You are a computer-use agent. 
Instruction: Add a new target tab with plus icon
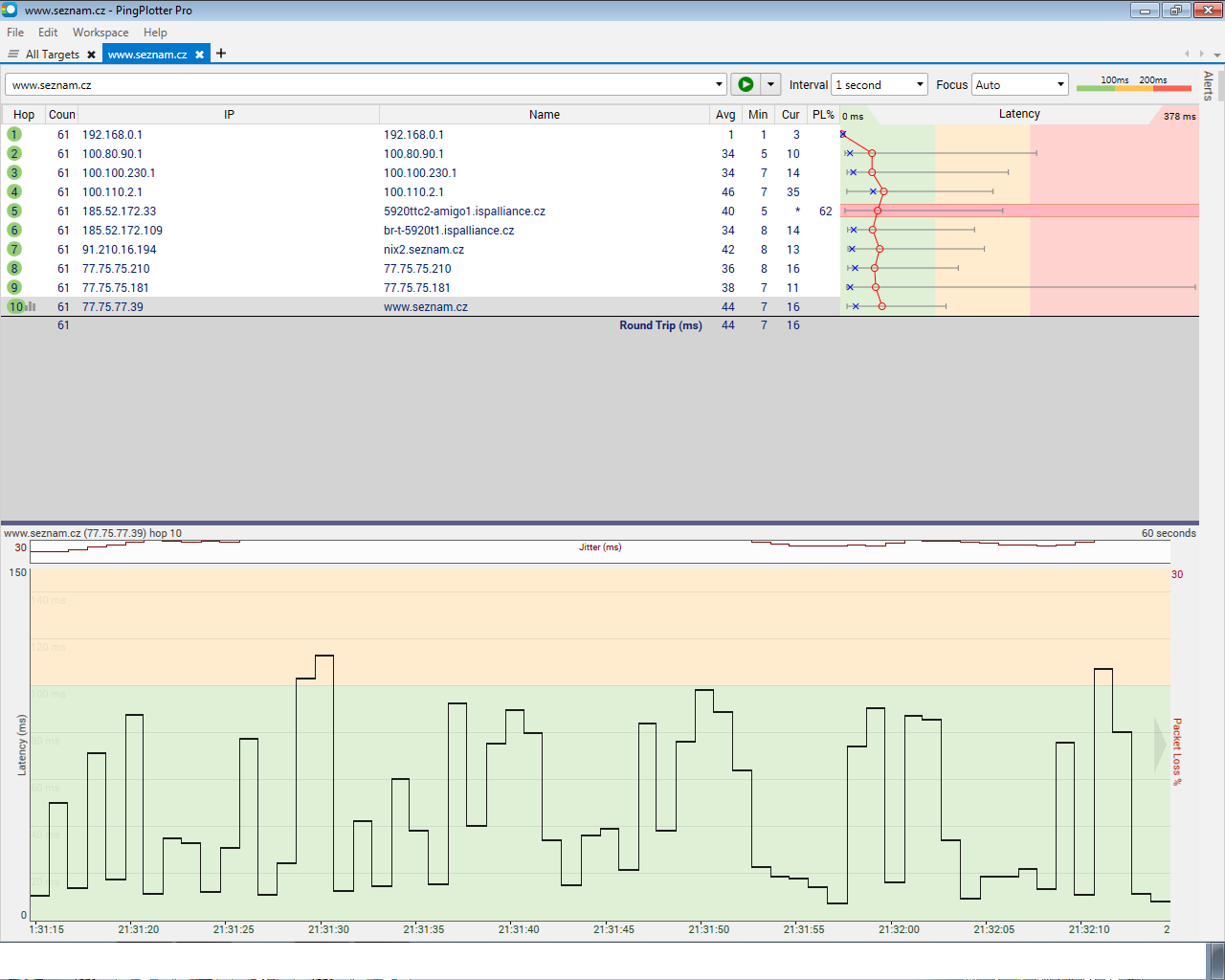221,54
